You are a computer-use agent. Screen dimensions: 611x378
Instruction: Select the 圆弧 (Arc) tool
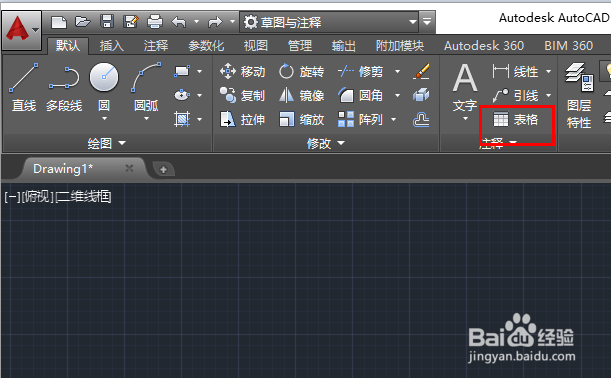146,87
